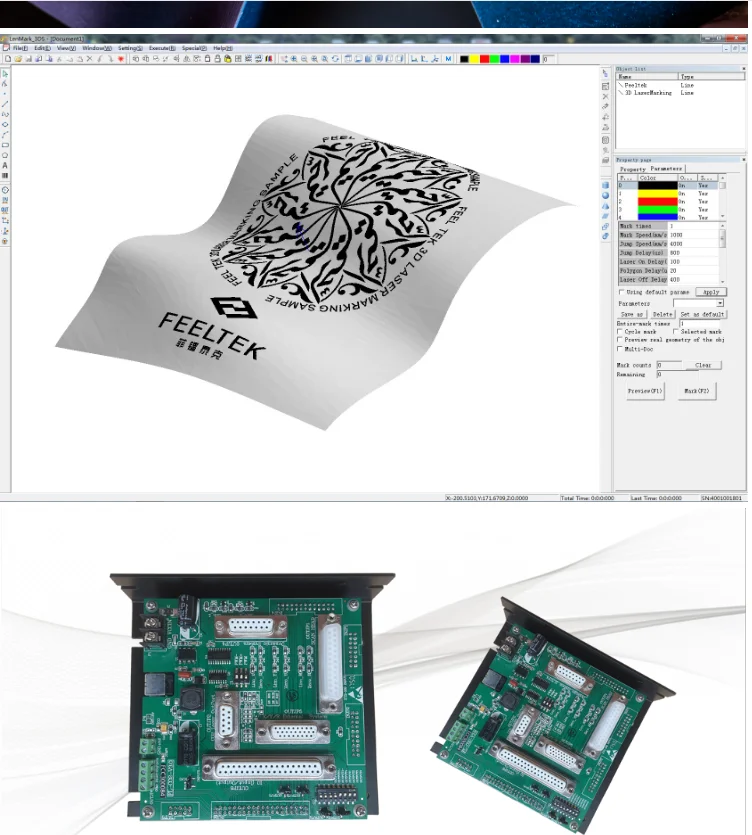Click the Save as button
This screenshot has height=835, width=752.
[x=632, y=314]
